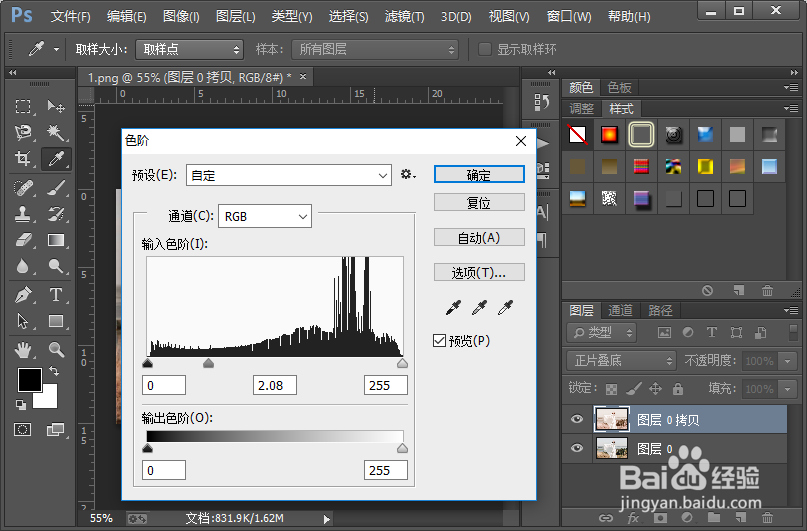Select the Magic Wand tool
Screen dimensions: 807x531
pos(56,133)
